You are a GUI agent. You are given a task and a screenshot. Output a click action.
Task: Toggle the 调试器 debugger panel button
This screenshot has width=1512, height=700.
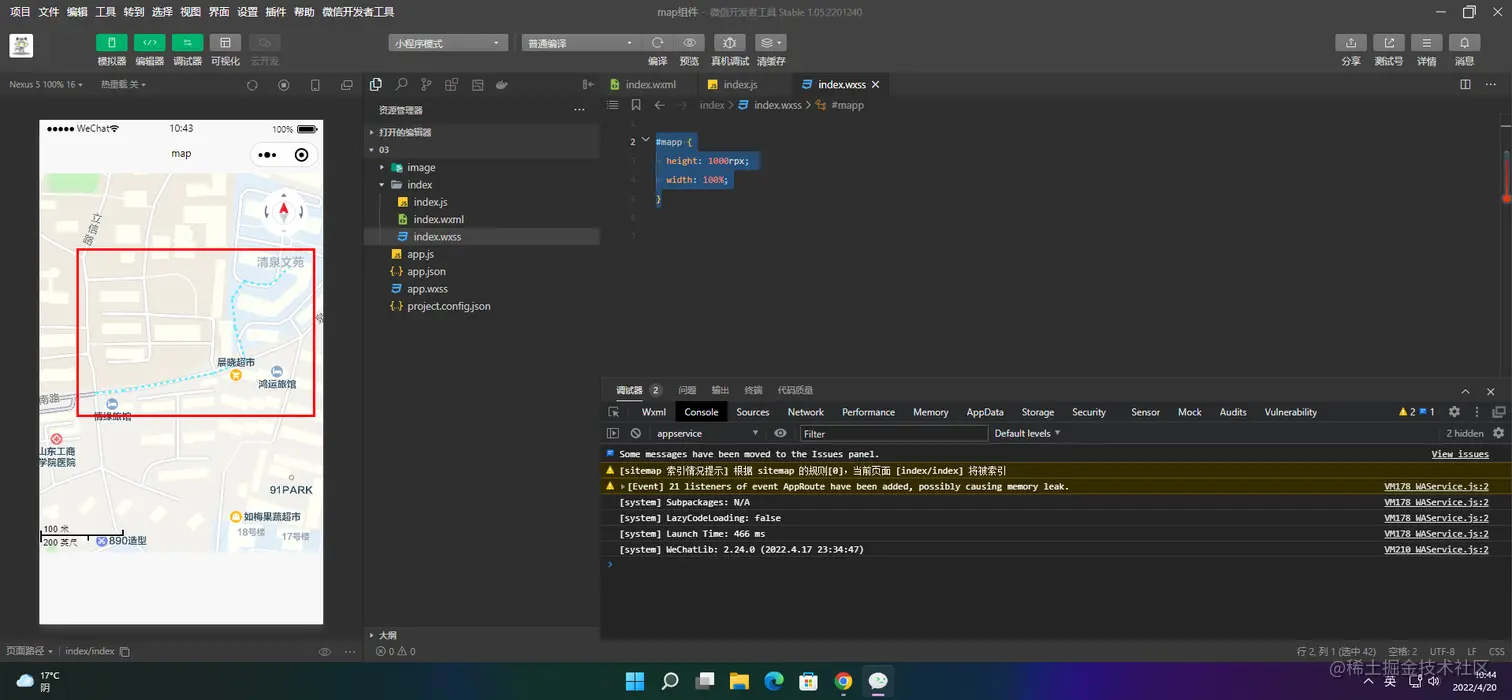click(187, 43)
